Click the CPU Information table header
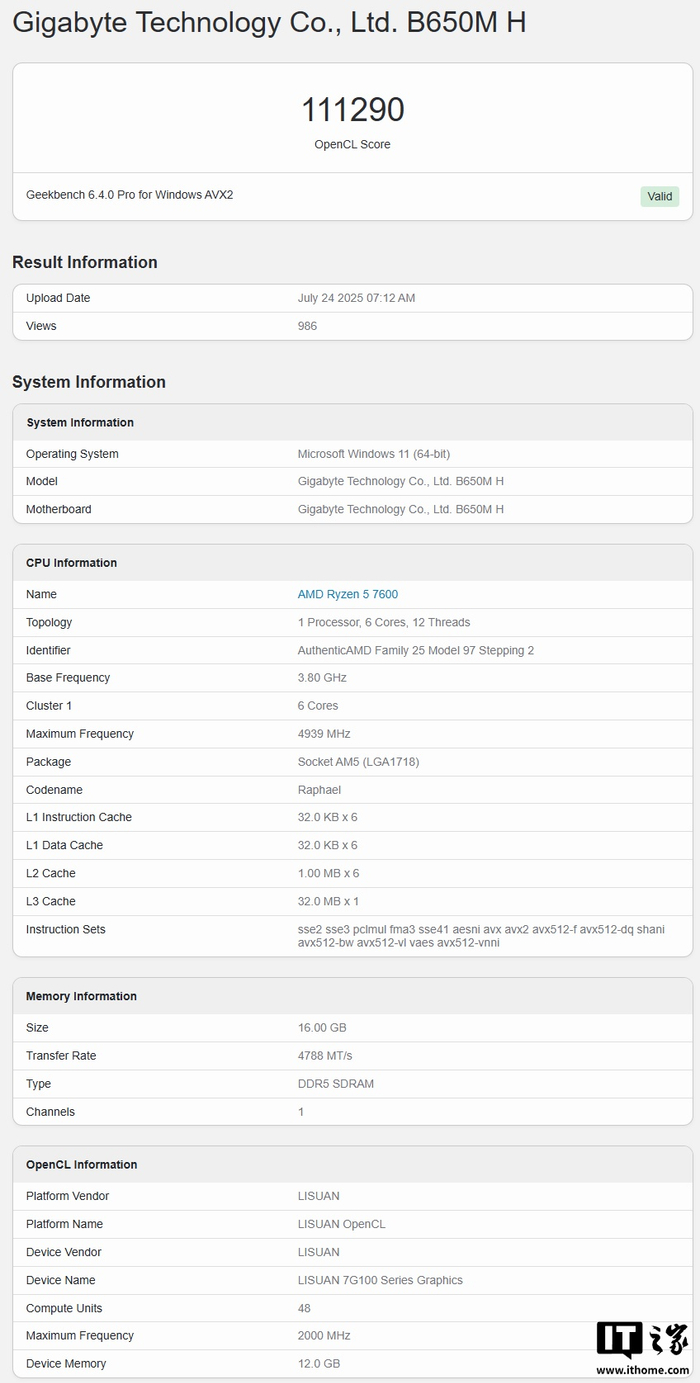This screenshot has width=700, height=1383. coord(71,563)
